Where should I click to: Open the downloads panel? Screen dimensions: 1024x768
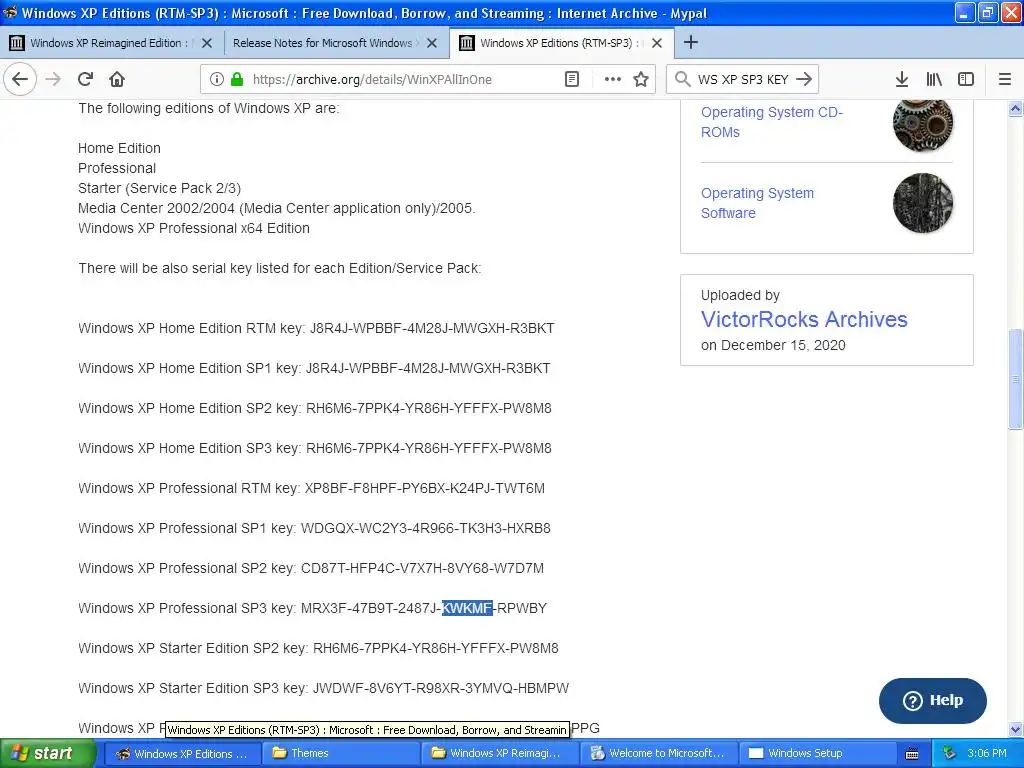coord(902,79)
